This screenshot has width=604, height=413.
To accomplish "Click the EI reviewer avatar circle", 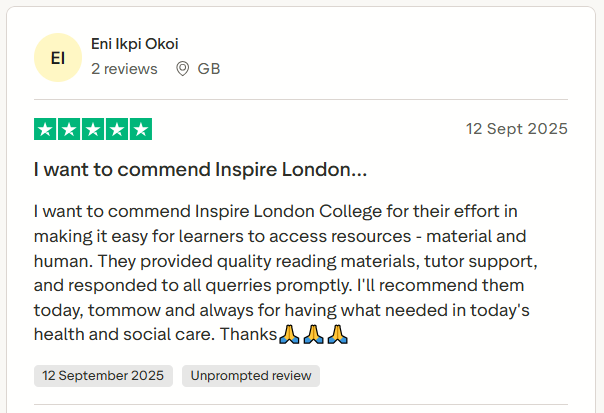I will point(58,57).
